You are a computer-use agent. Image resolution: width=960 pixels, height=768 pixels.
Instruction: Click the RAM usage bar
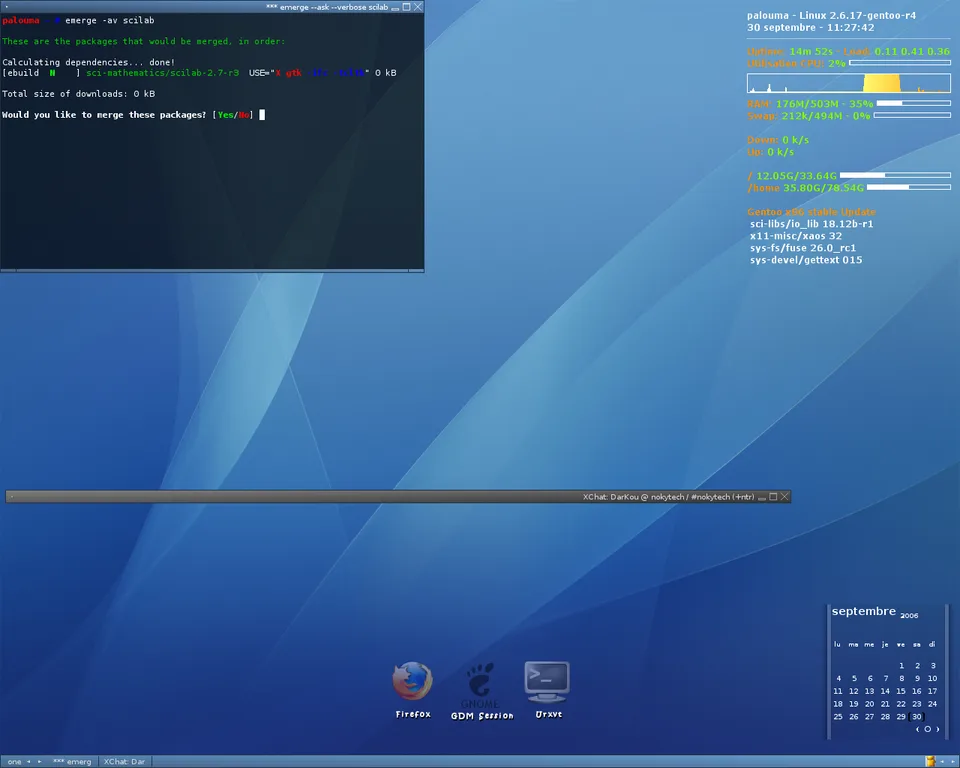coord(913,104)
